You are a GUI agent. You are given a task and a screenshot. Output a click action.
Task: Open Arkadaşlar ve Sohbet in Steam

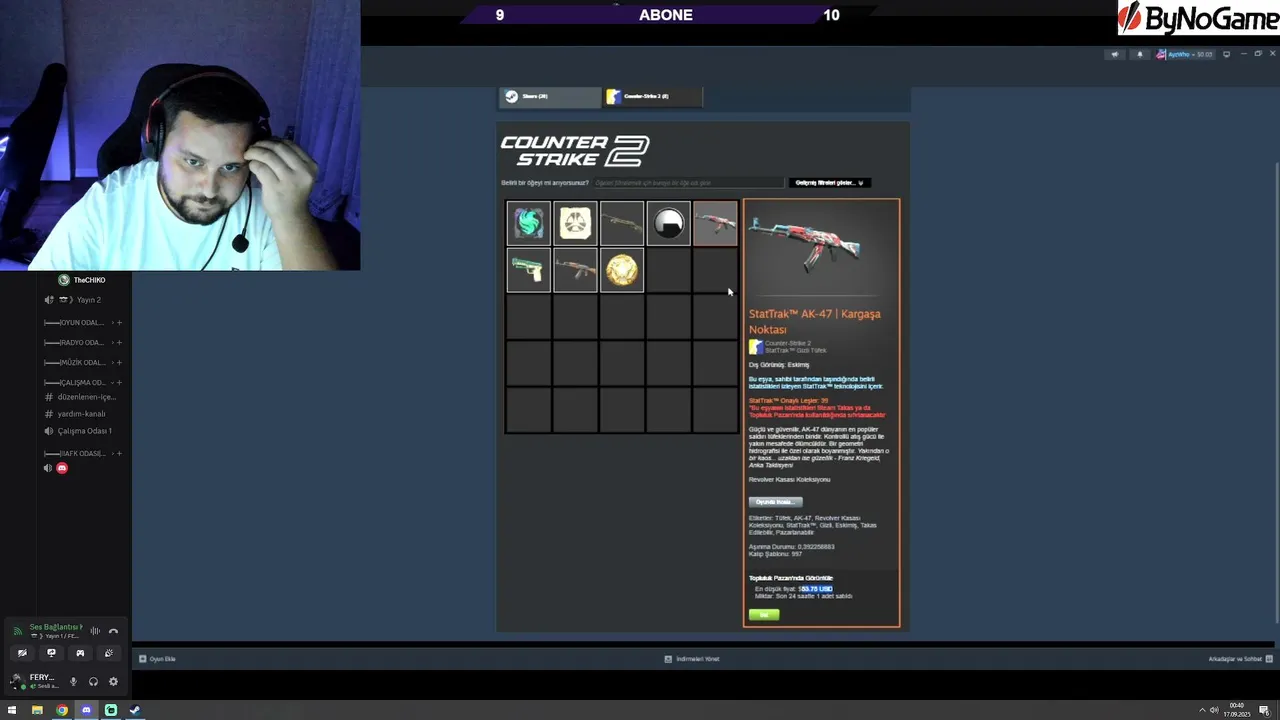click(1240, 659)
